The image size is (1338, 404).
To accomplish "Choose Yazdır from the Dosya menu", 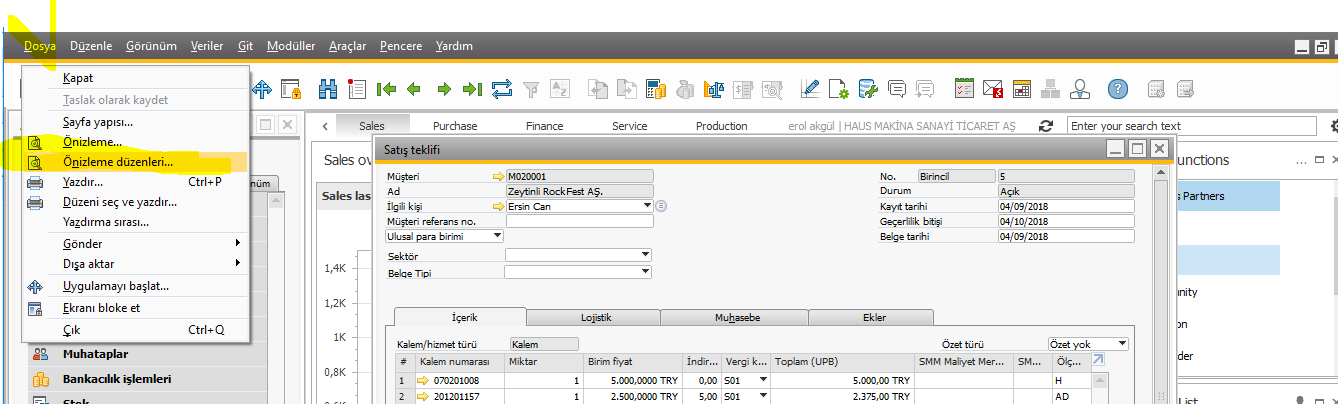I will (83, 182).
